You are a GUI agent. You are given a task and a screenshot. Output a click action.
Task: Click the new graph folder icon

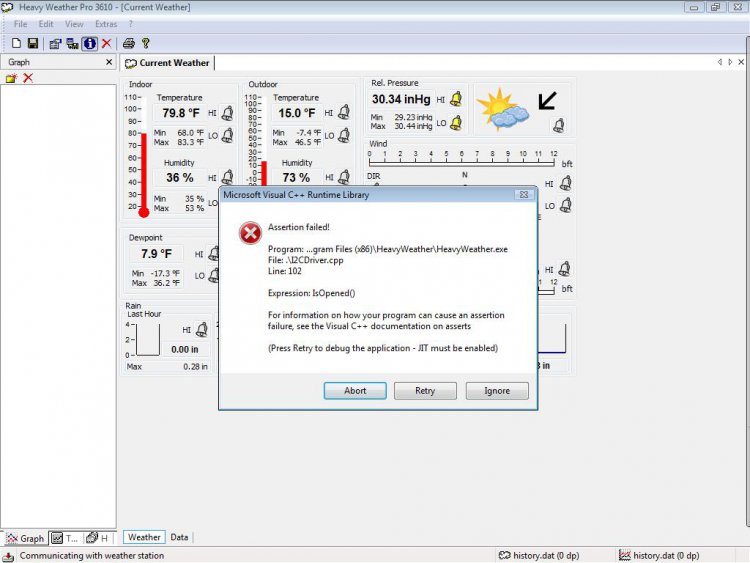[11, 78]
